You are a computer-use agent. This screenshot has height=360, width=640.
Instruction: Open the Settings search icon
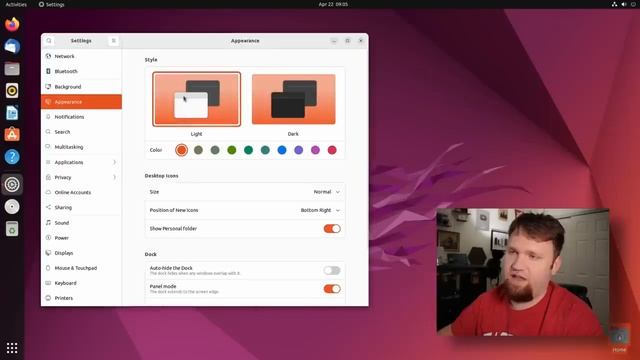(49, 41)
